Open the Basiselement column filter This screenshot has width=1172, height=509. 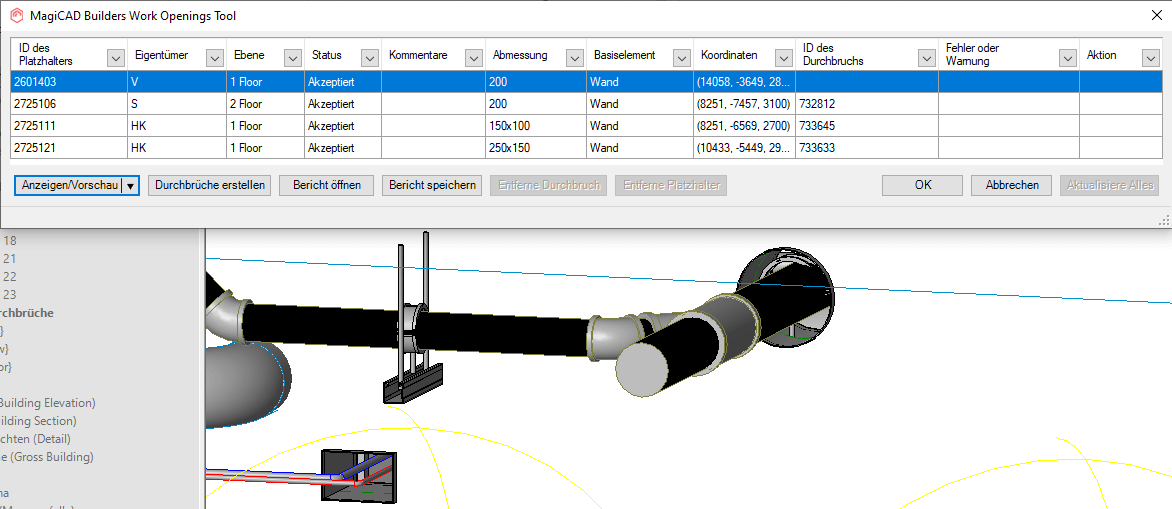[x=681, y=58]
